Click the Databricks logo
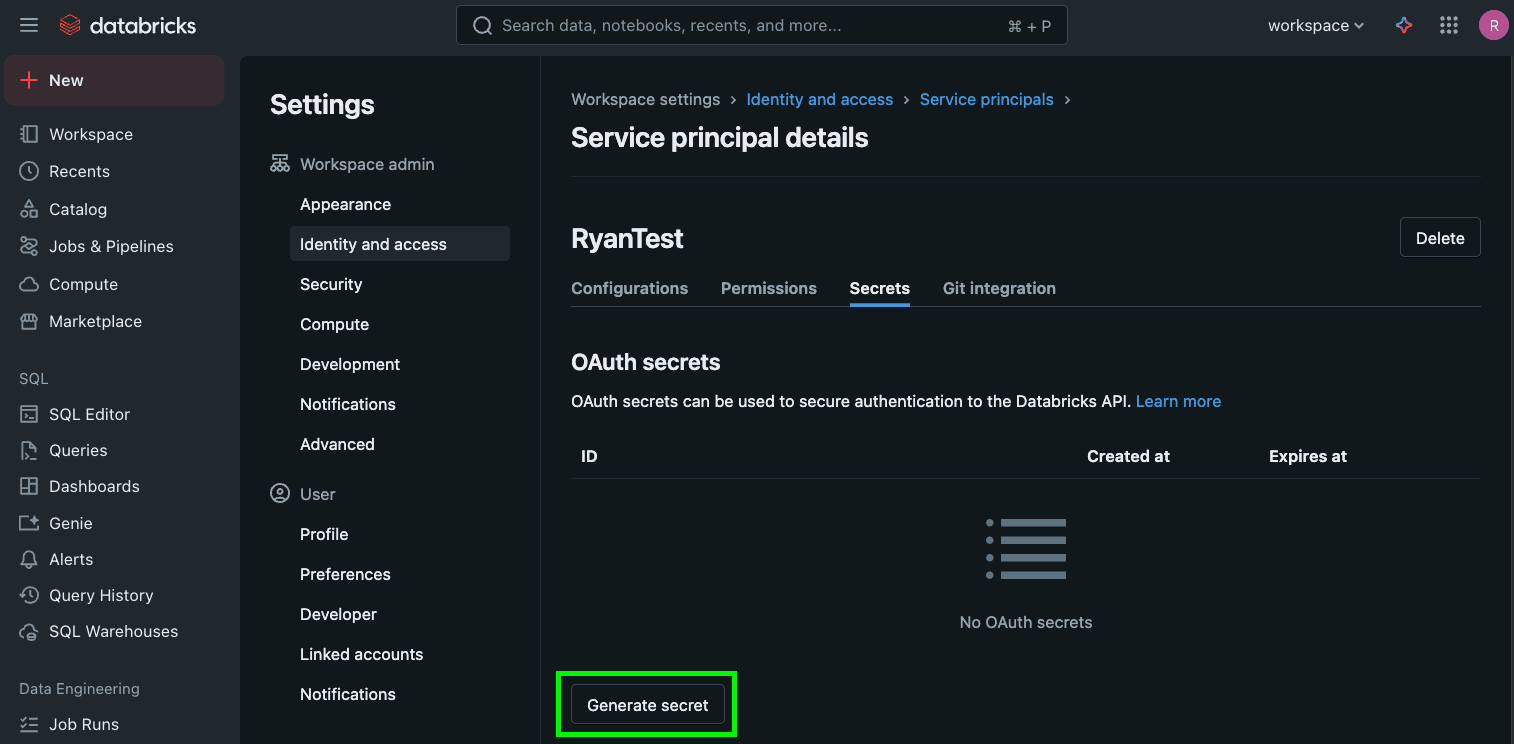Image resolution: width=1514 pixels, height=744 pixels. pos(127,26)
